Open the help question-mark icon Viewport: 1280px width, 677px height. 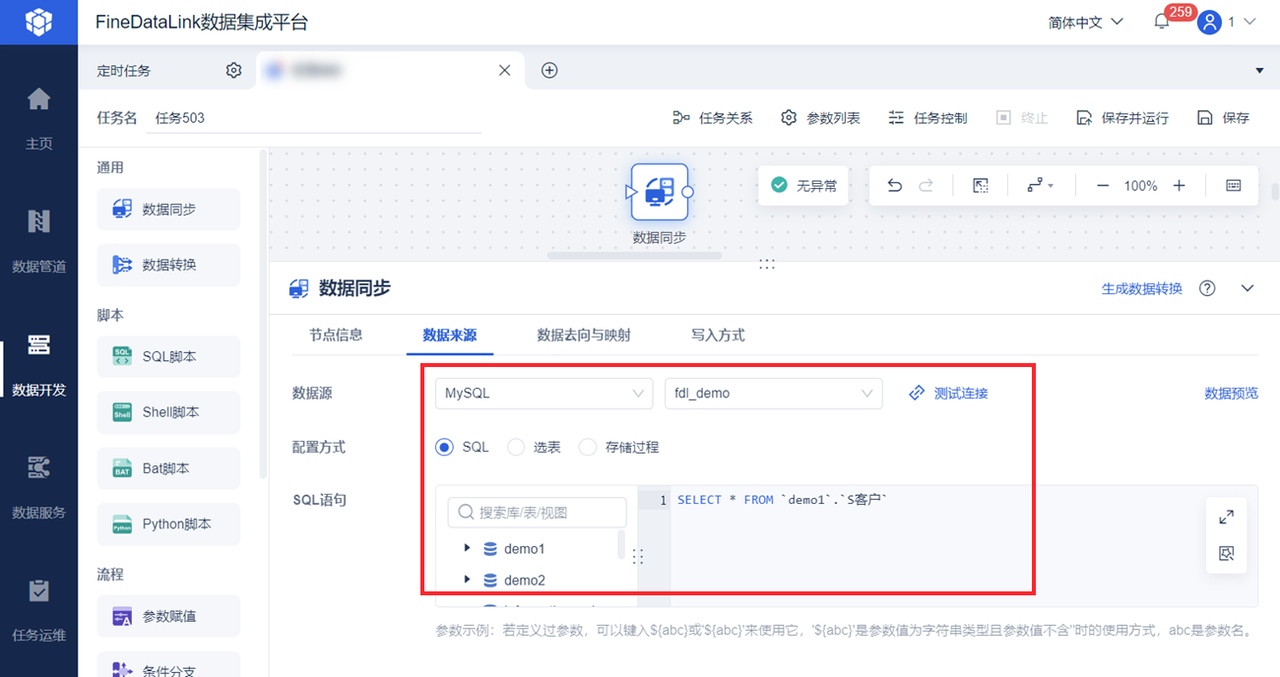click(x=1208, y=288)
